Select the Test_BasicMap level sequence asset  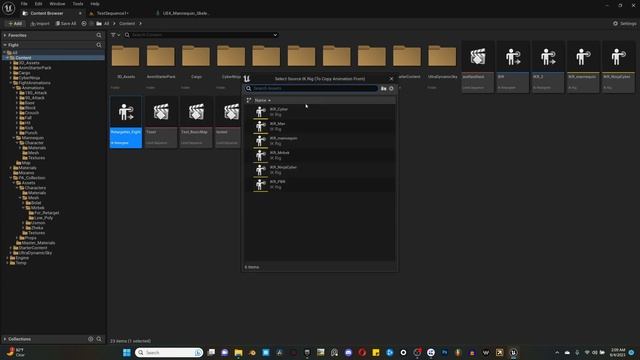pos(196,122)
